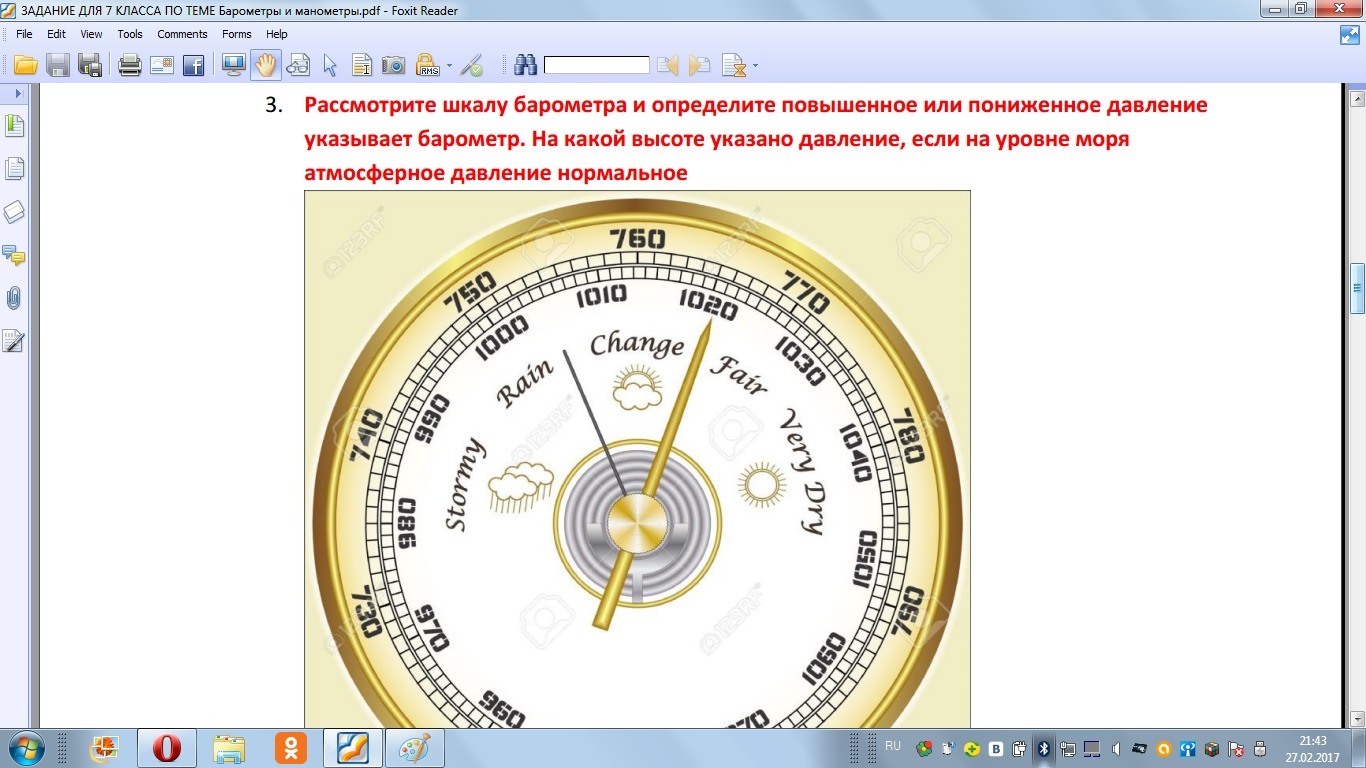The height and width of the screenshot is (768, 1366).
Task: Print the document using the printer icon
Action: (x=130, y=66)
